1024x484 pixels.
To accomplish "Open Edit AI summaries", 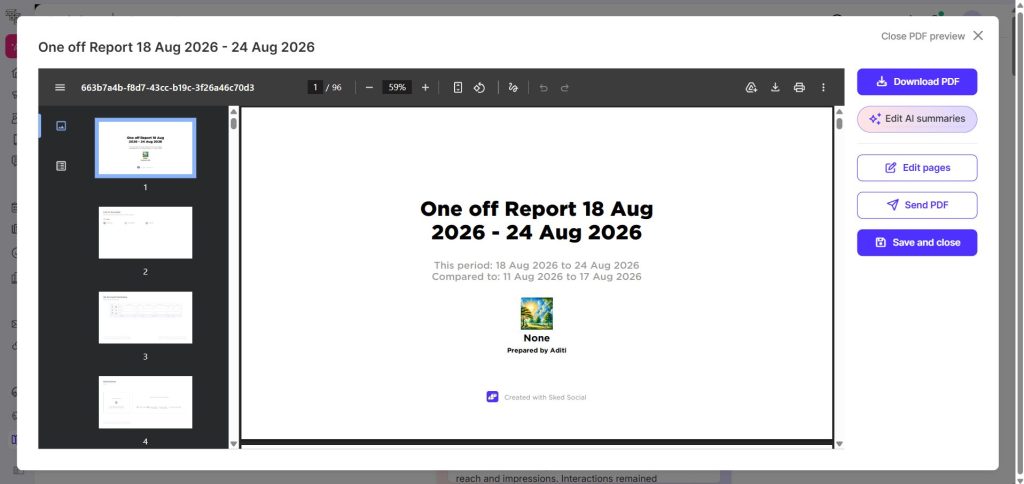I will (917, 119).
